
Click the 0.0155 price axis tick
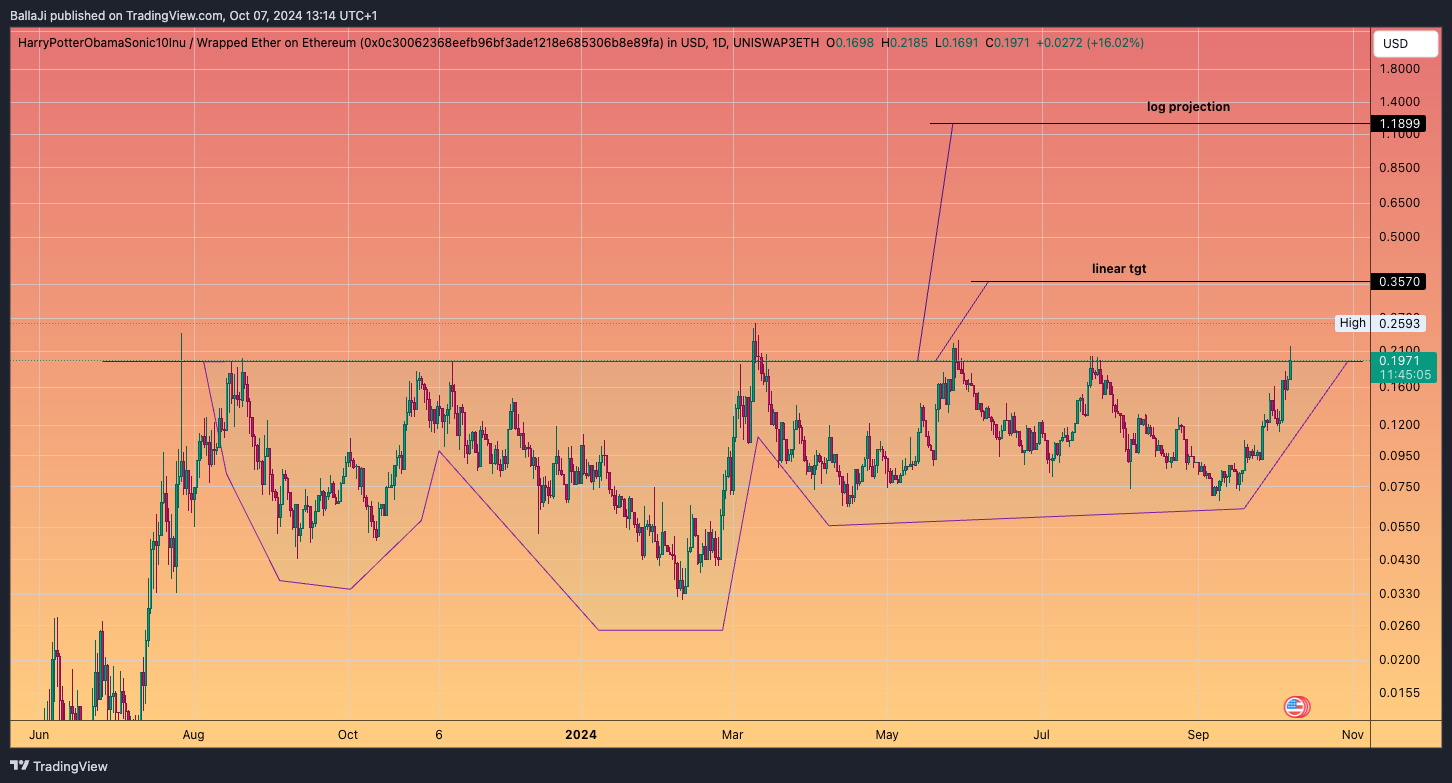1400,693
